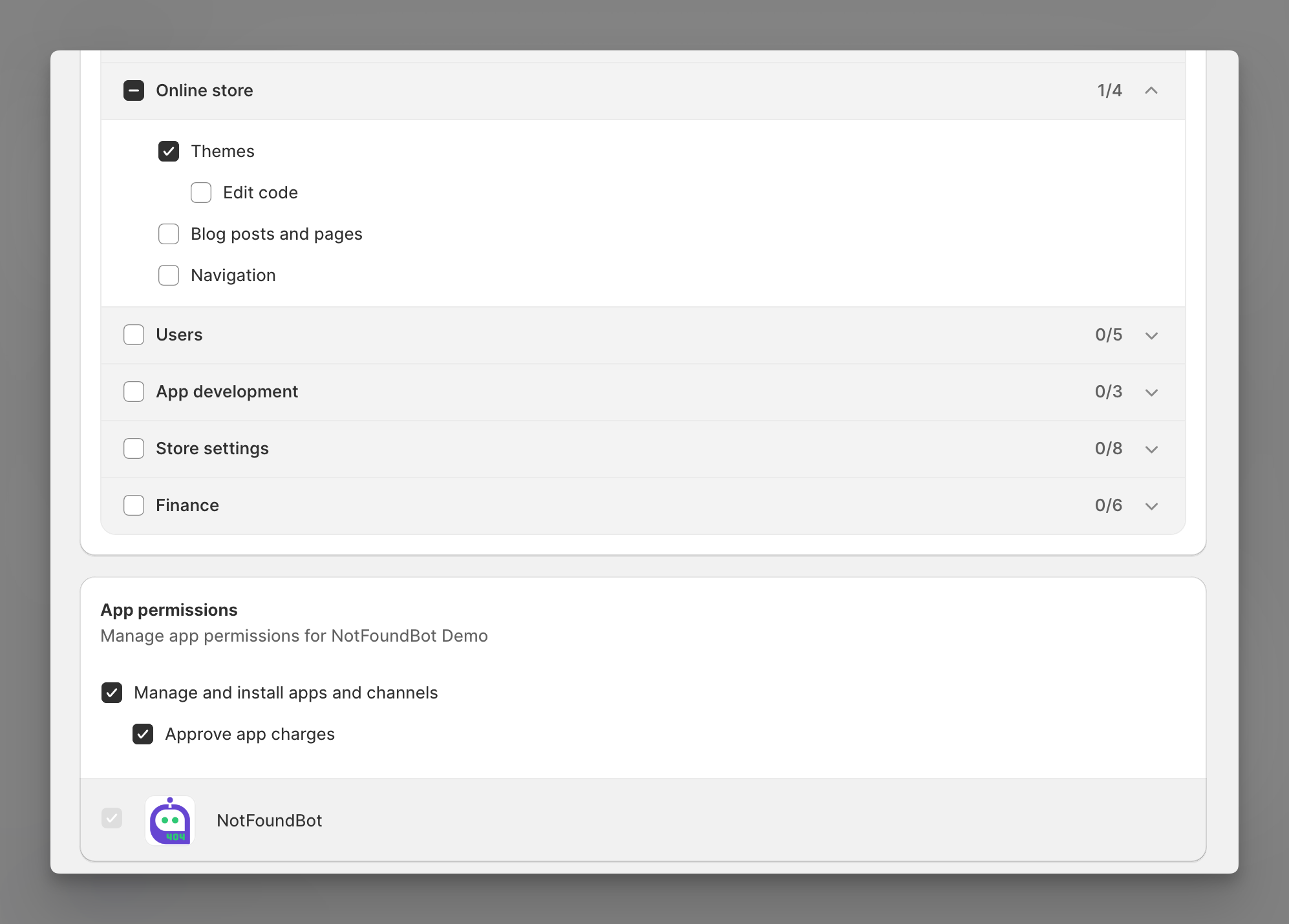Click the Online store label

click(x=204, y=90)
